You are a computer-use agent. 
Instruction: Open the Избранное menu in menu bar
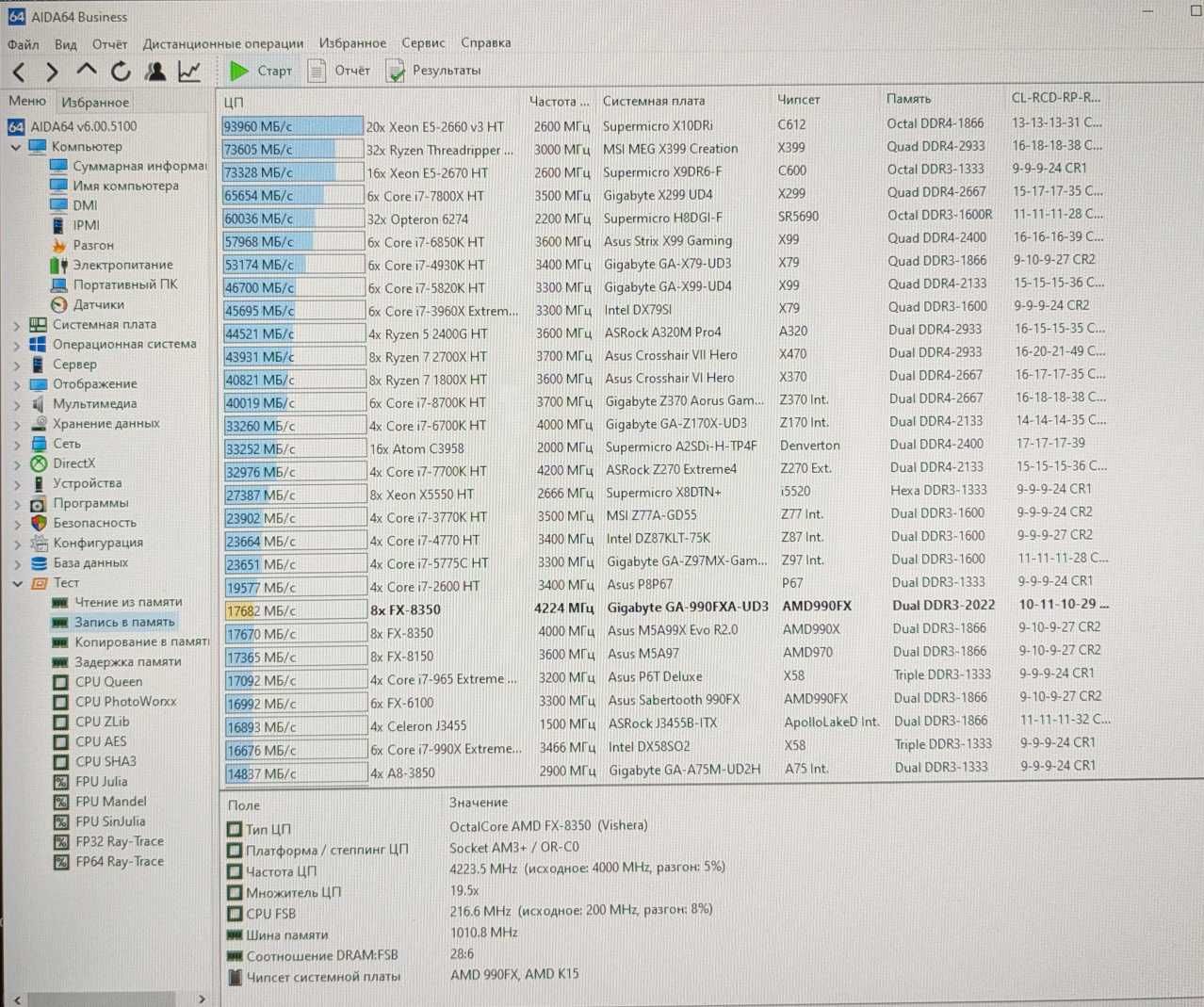tap(352, 42)
